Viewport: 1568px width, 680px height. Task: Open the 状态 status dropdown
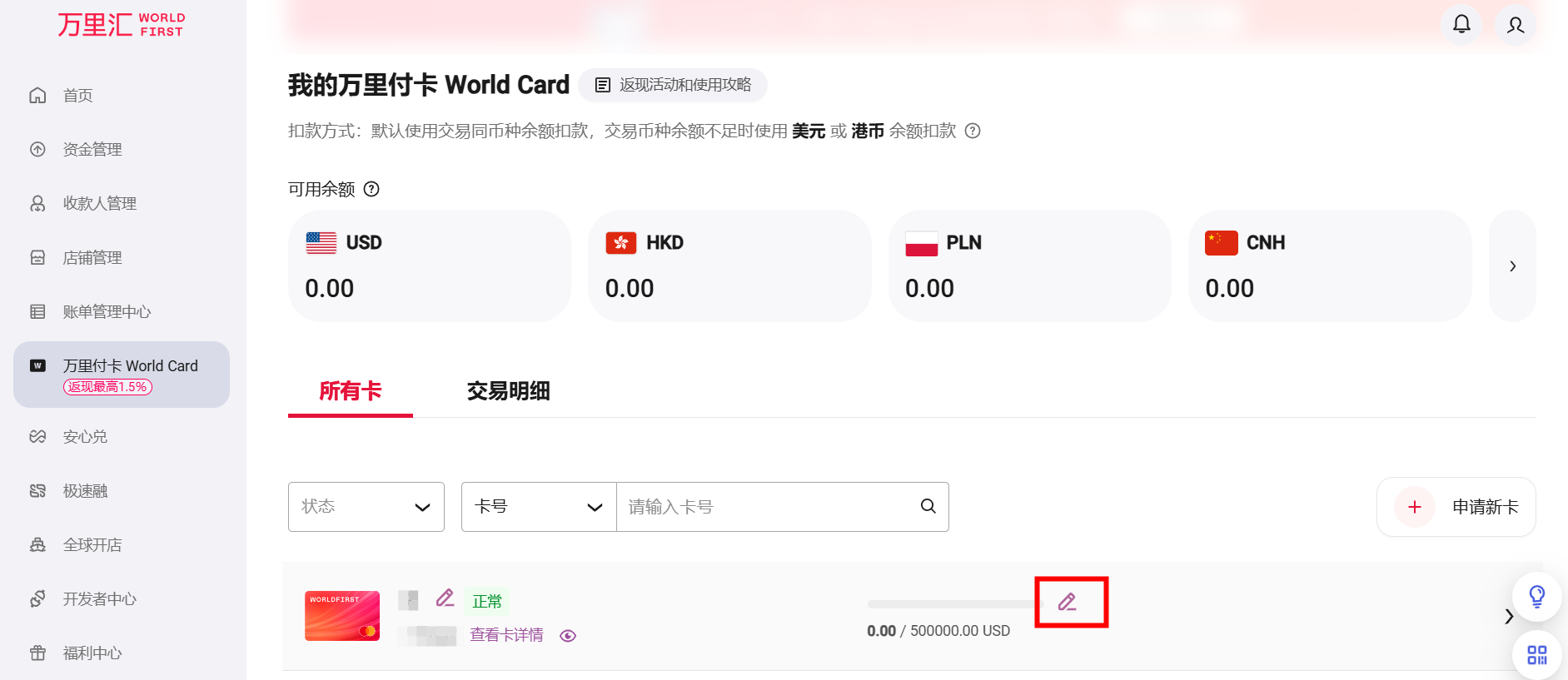tap(366, 507)
